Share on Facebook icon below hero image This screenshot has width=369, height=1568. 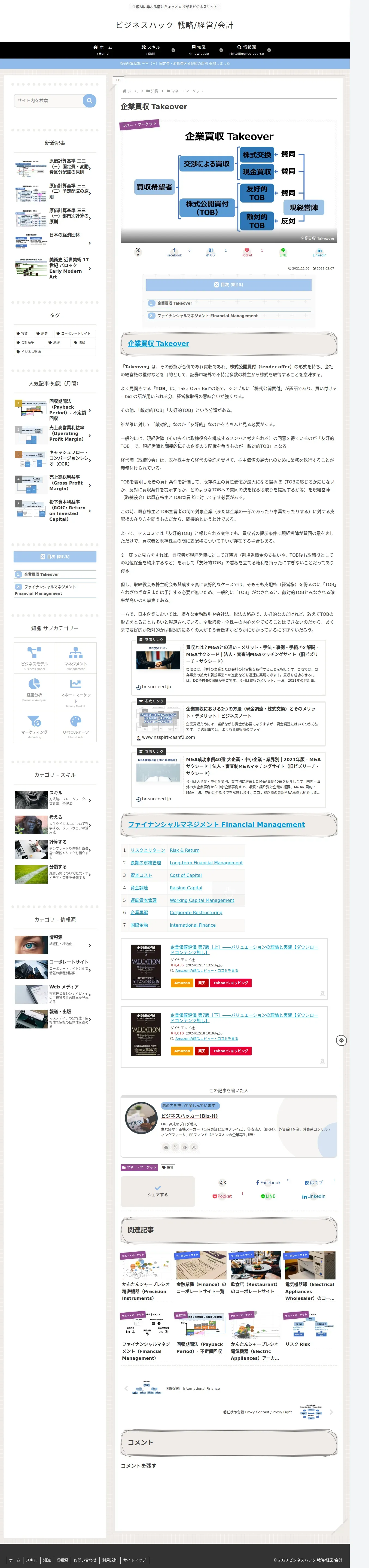174,252
